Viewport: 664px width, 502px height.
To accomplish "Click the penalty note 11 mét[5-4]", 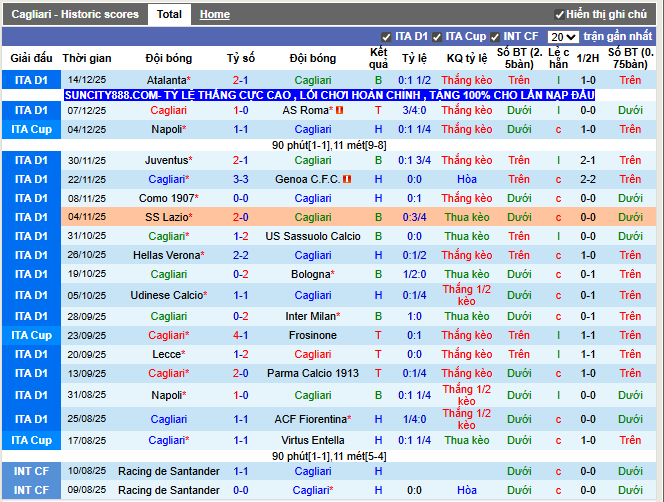I will (x=360, y=456).
